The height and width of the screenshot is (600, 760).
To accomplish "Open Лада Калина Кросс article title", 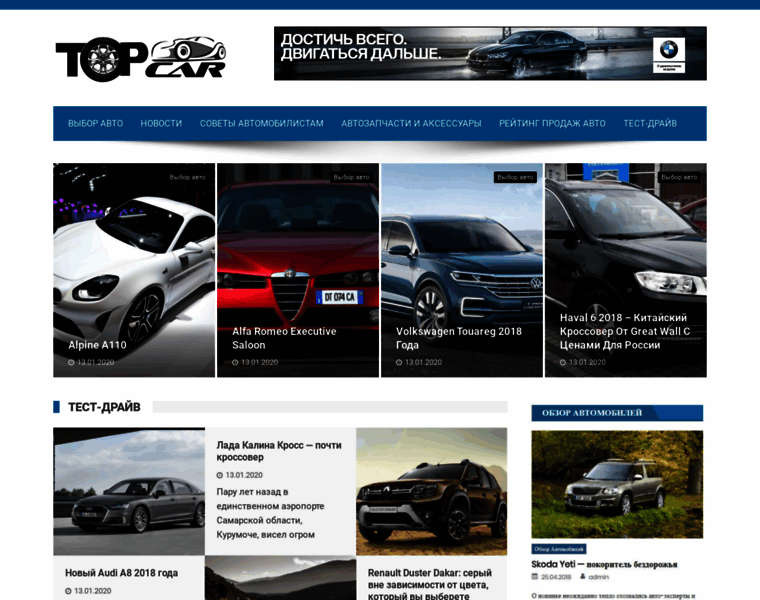I will (279, 451).
